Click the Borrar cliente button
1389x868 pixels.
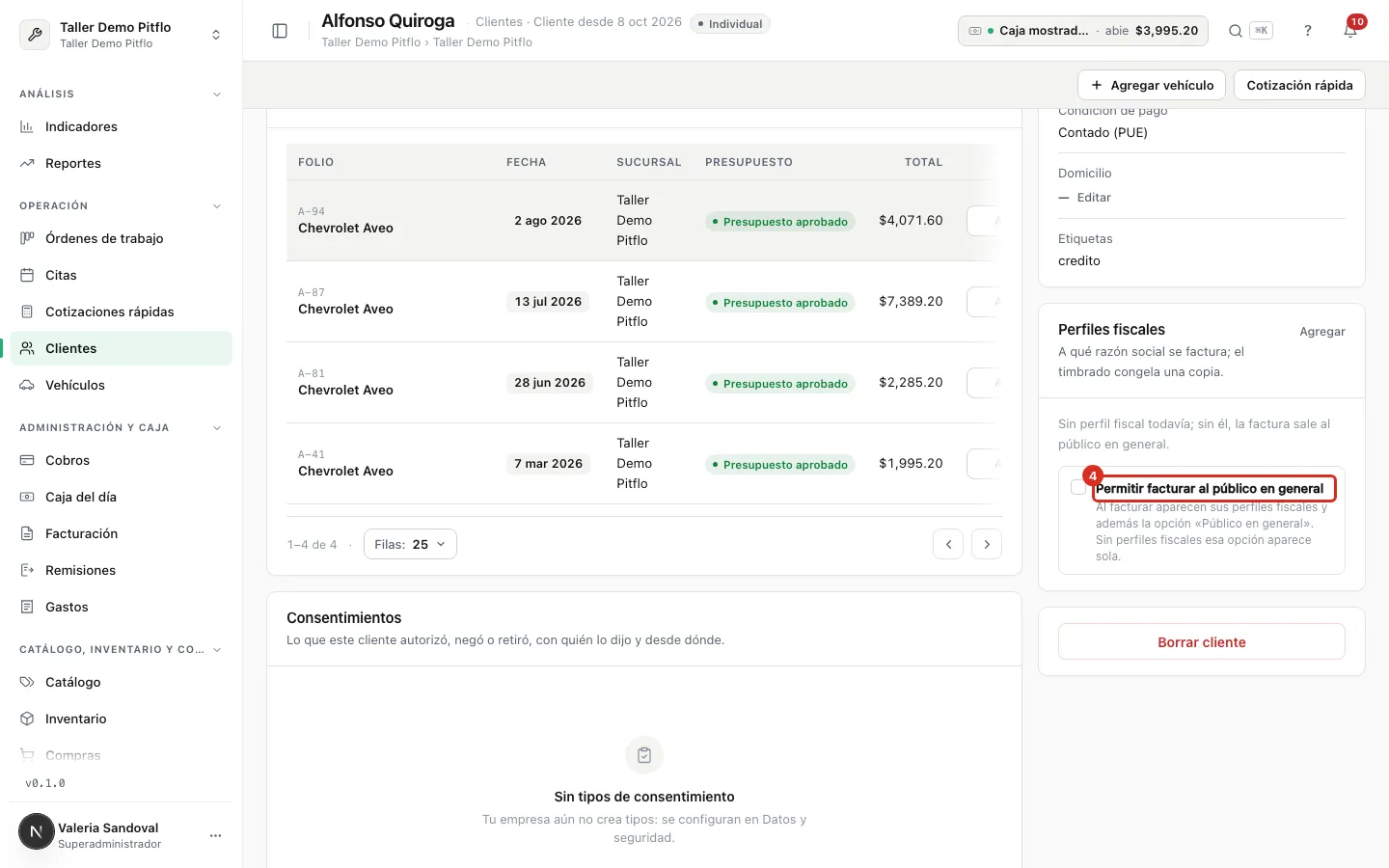point(1202,641)
